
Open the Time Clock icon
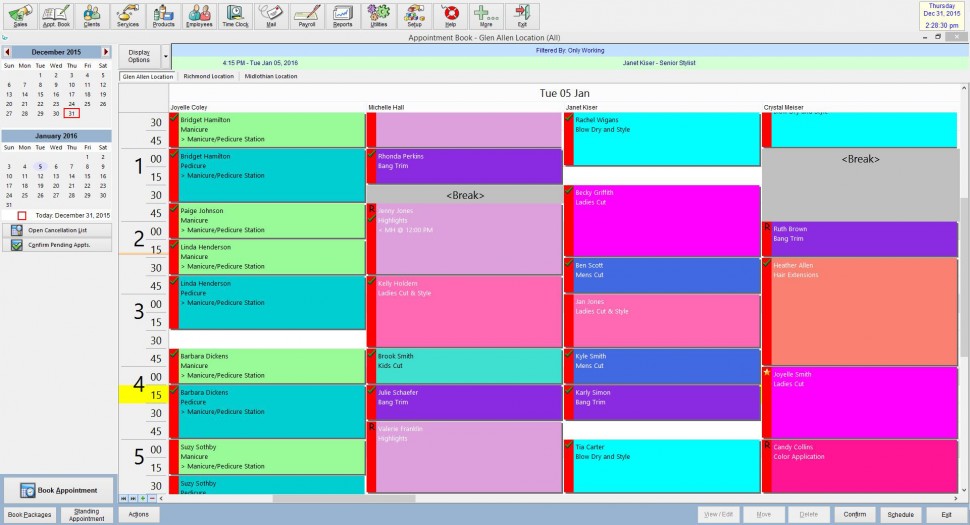tap(235, 15)
